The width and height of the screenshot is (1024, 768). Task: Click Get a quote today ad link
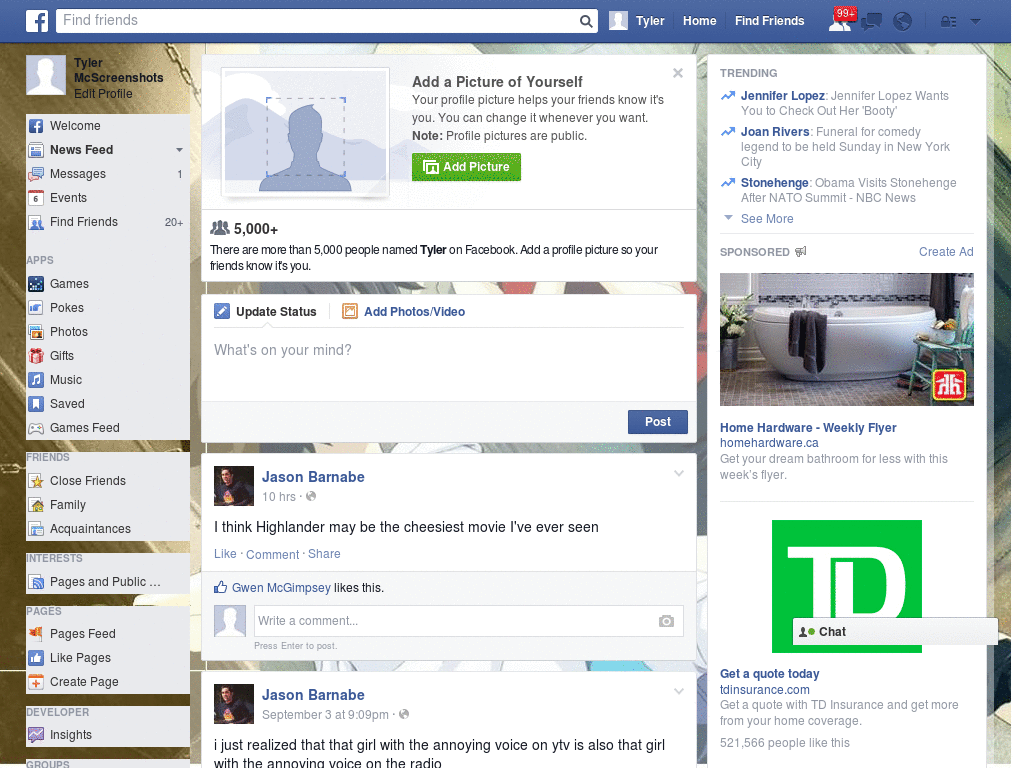coord(769,674)
